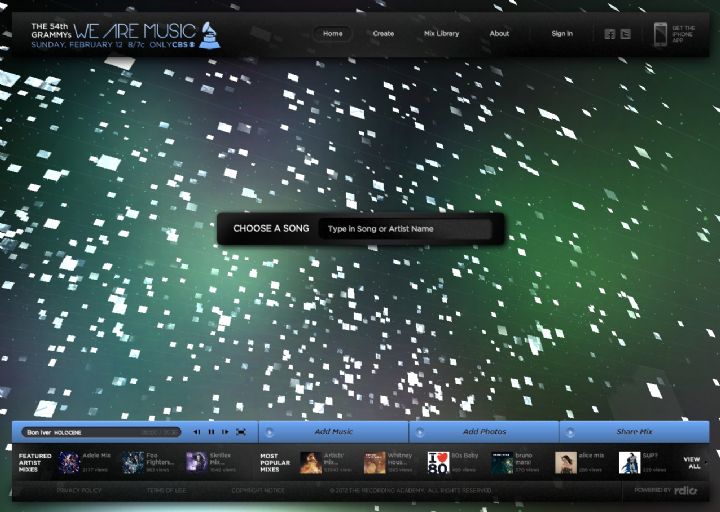720x512 pixels.
Task: Open the Facebook icon in header
Action: pyautogui.click(x=609, y=34)
